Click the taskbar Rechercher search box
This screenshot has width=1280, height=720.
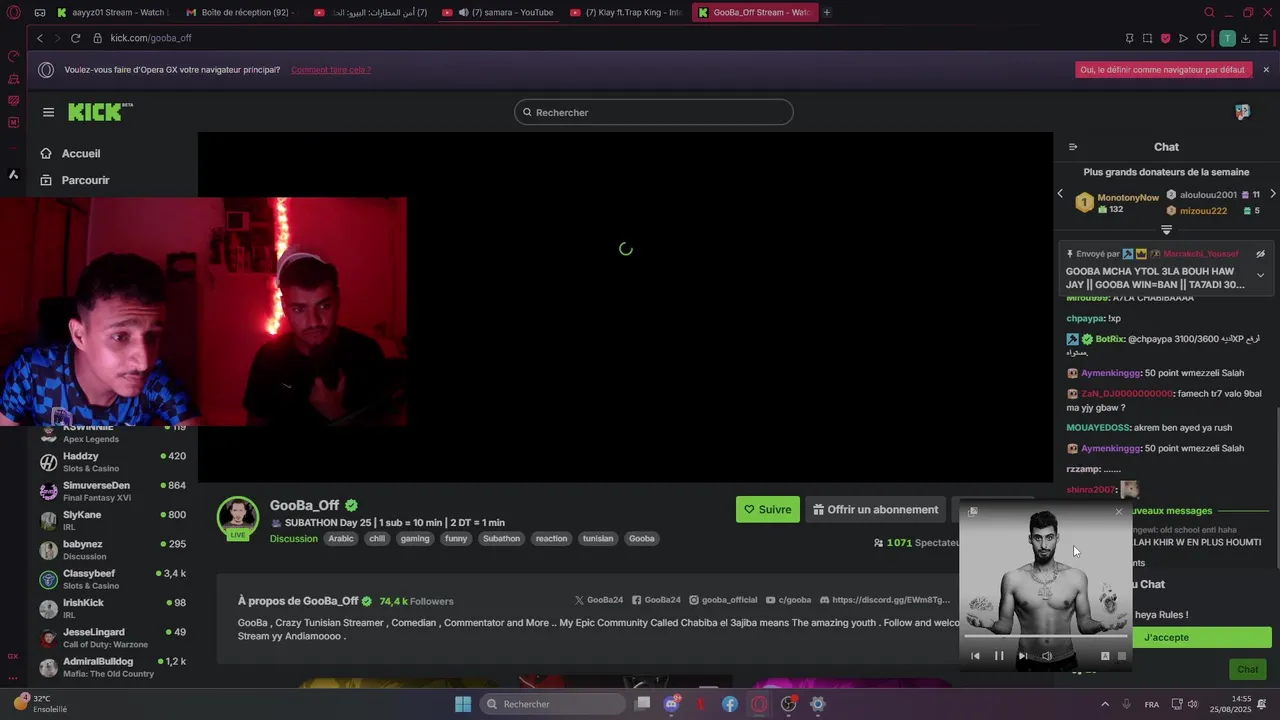coord(553,704)
